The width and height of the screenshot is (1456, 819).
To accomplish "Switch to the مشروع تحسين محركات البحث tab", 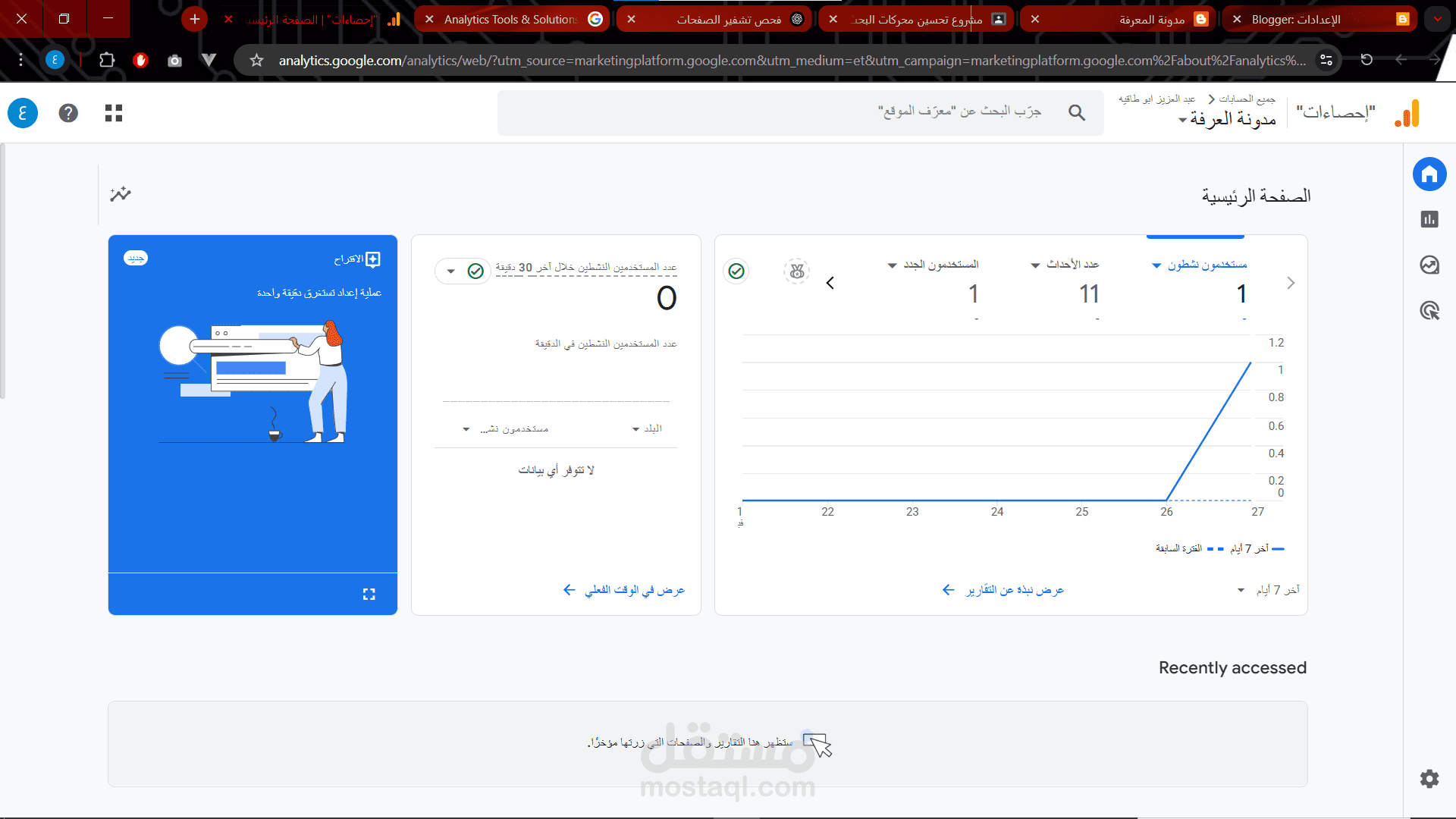I will 918,19.
